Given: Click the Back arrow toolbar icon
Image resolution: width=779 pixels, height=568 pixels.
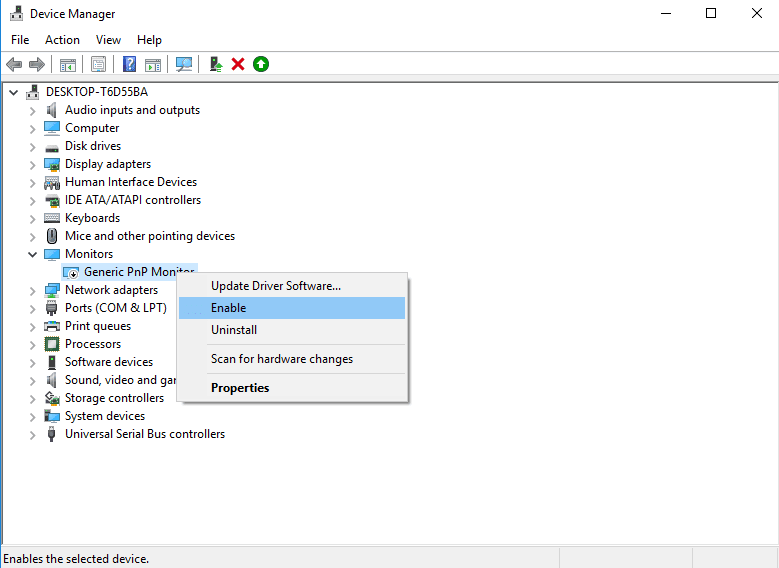Looking at the screenshot, I should click(14, 64).
